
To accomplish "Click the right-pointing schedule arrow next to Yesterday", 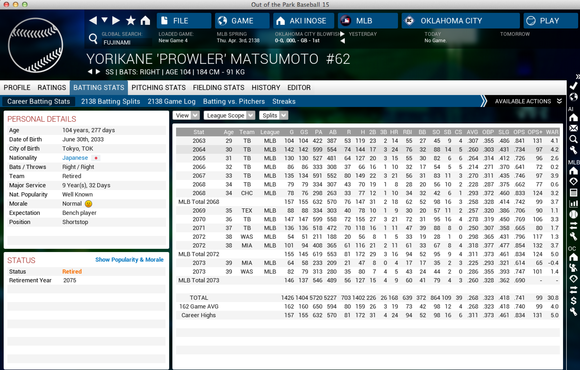I will click(343, 34).
